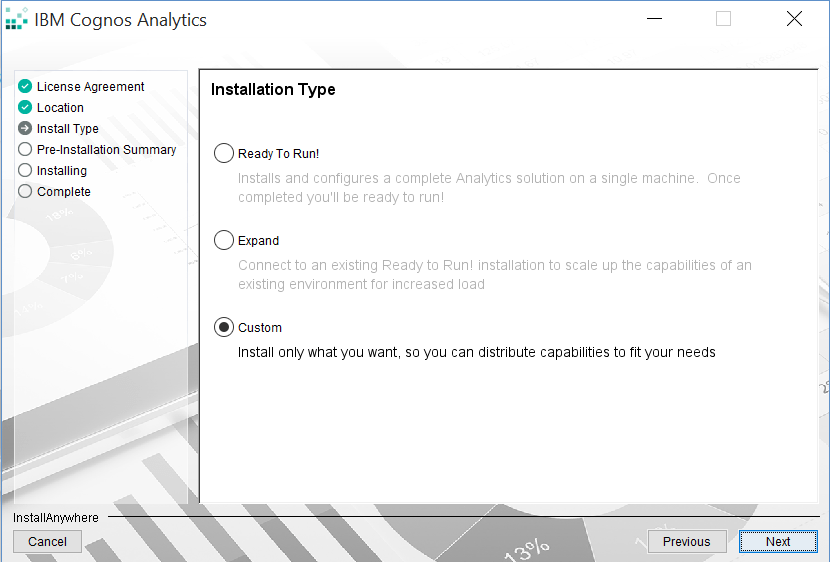Choose the Expand installation option
Viewport: 830px width, 562px height.
coord(224,240)
